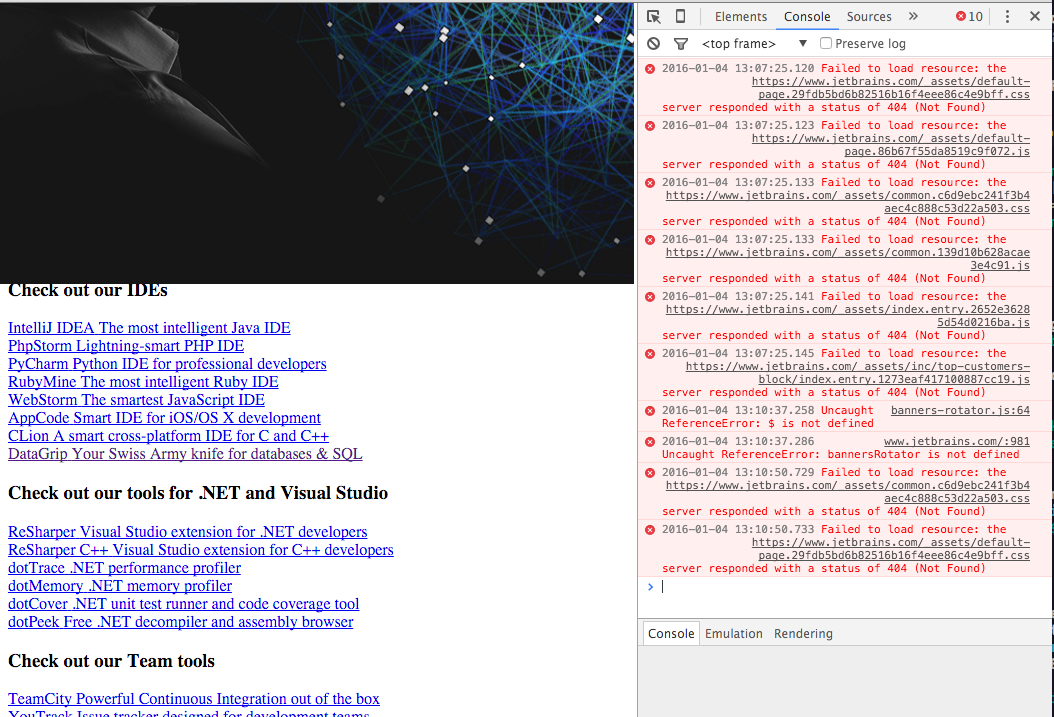Click error icon of 13:07:25.120 message
1054x717 pixels.
(650, 69)
